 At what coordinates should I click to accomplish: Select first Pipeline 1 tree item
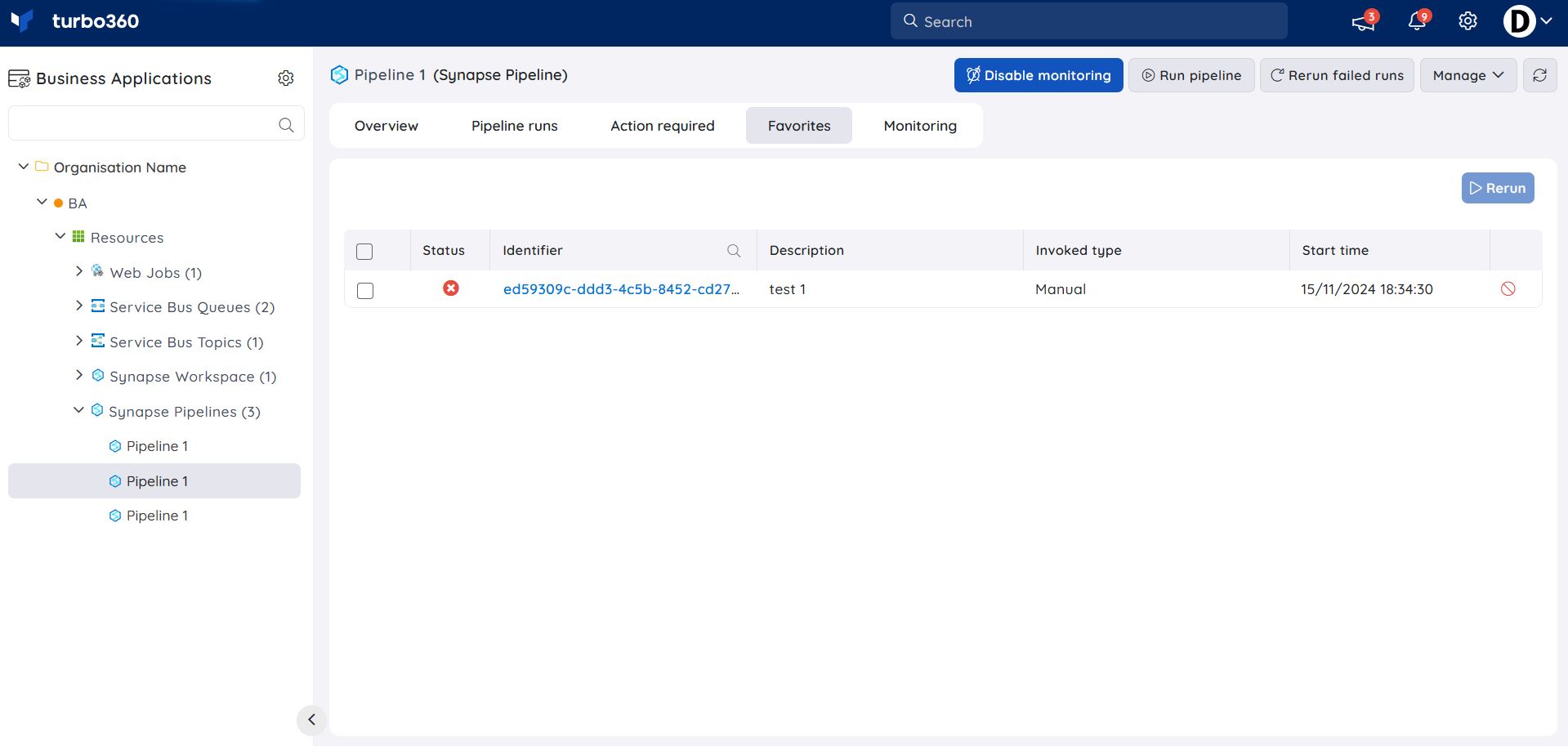point(157,446)
